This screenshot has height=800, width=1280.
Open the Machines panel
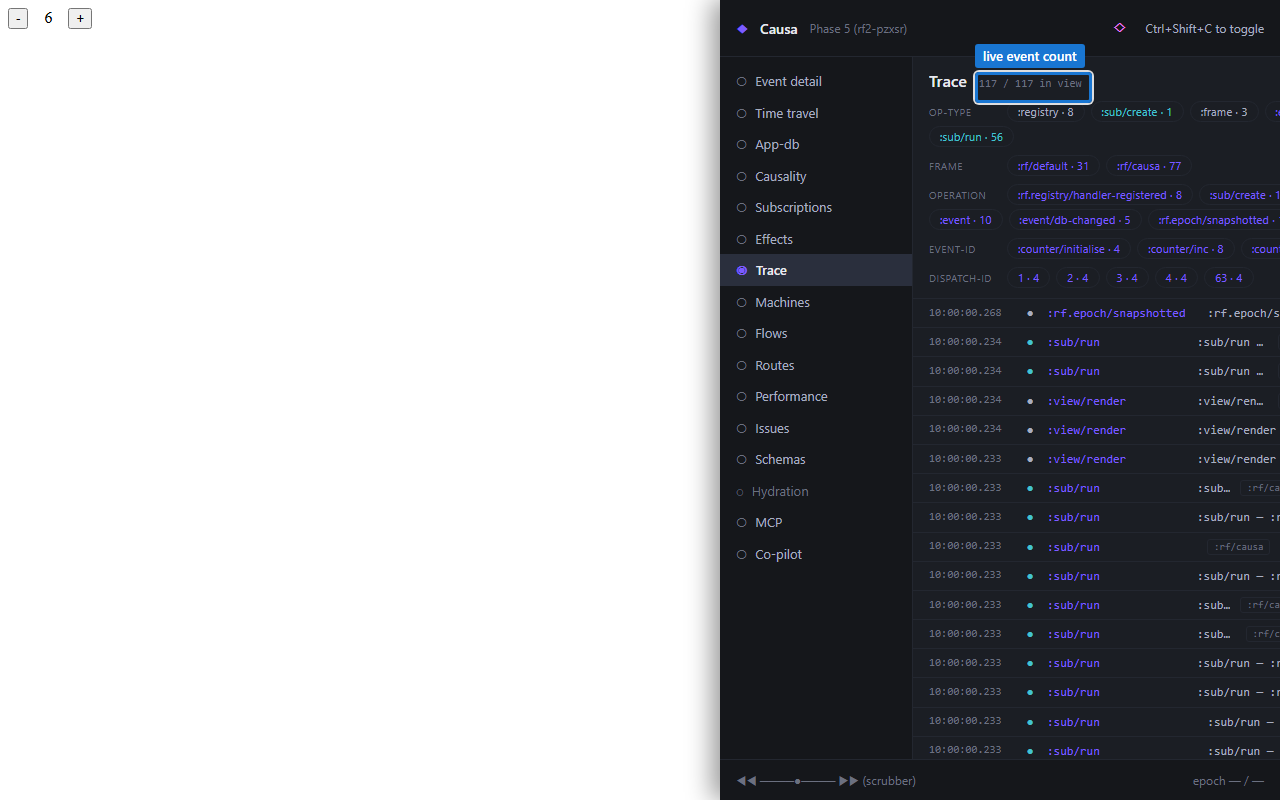[x=816, y=302]
